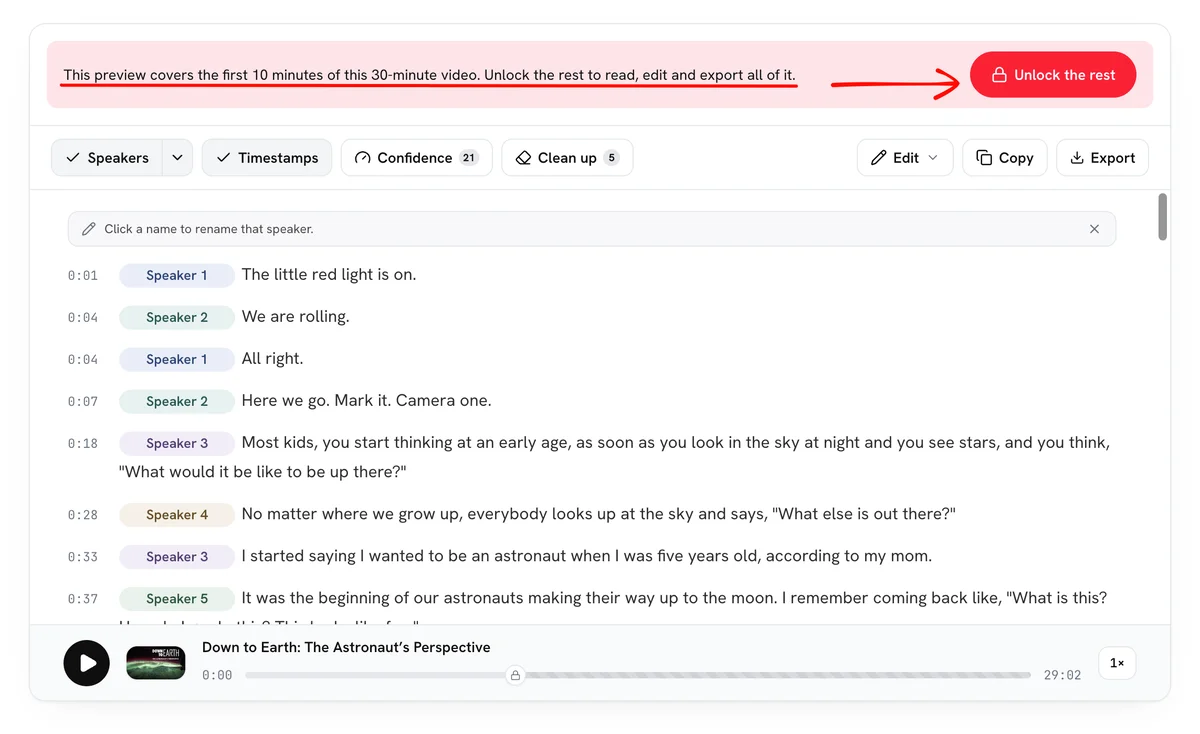
Task: Select the lock marker on the timeline
Action: pyautogui.click(x=515, y=675)
